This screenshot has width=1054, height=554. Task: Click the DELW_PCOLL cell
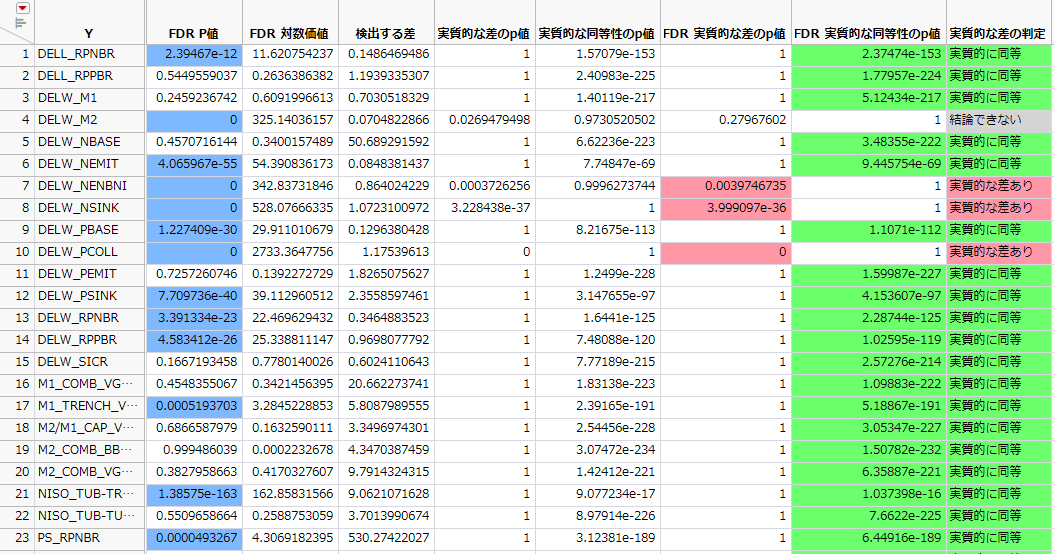[x=89, y=252]
